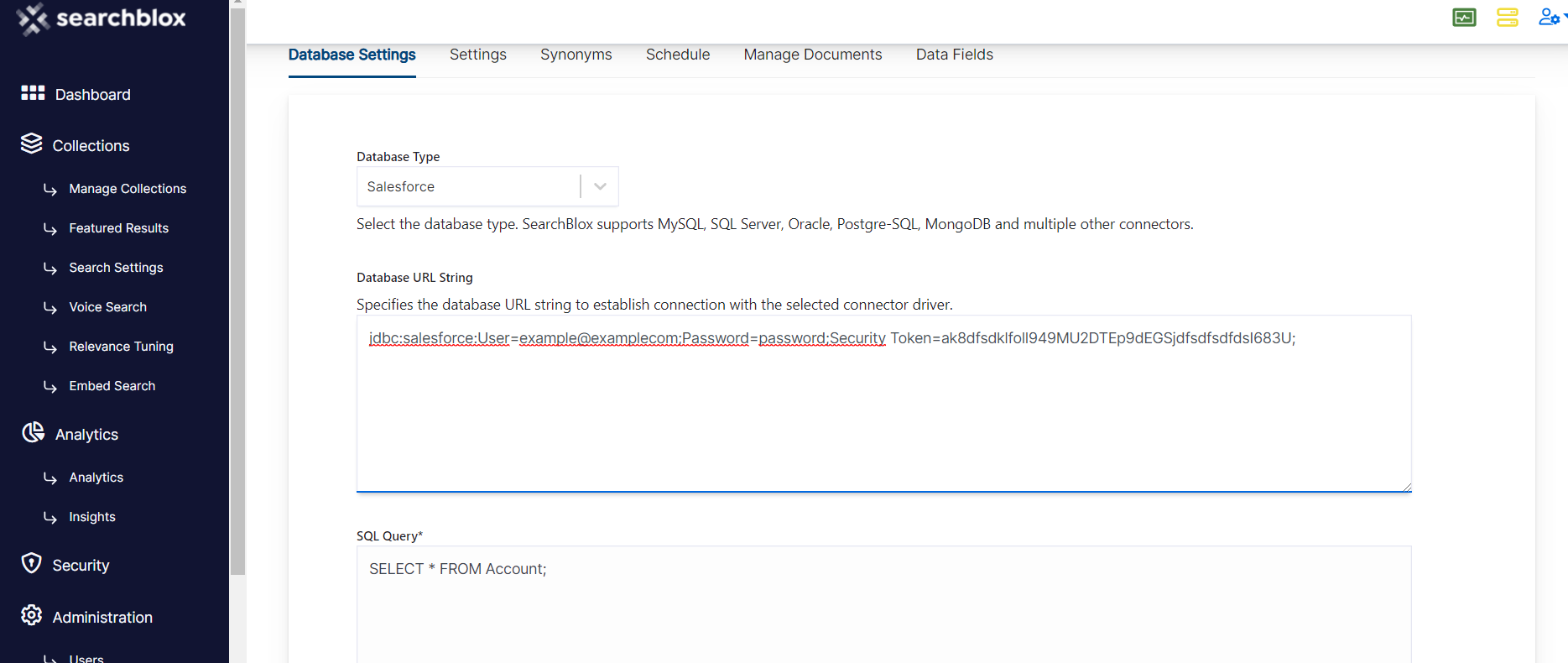Open Search Settings page
Screen dimensions: 1568x663
point(117,268)
